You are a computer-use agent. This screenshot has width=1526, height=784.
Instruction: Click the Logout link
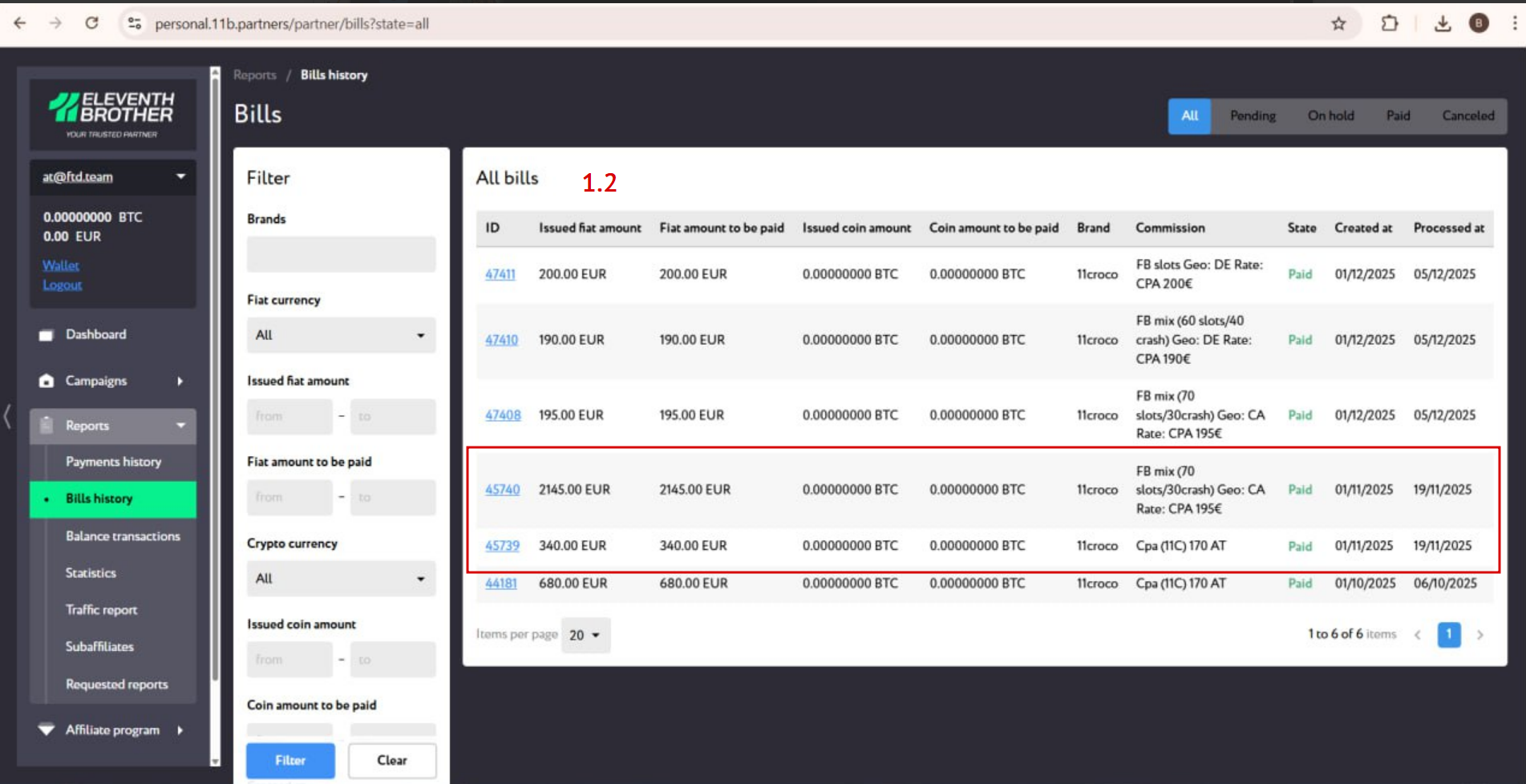pos(63,285)
